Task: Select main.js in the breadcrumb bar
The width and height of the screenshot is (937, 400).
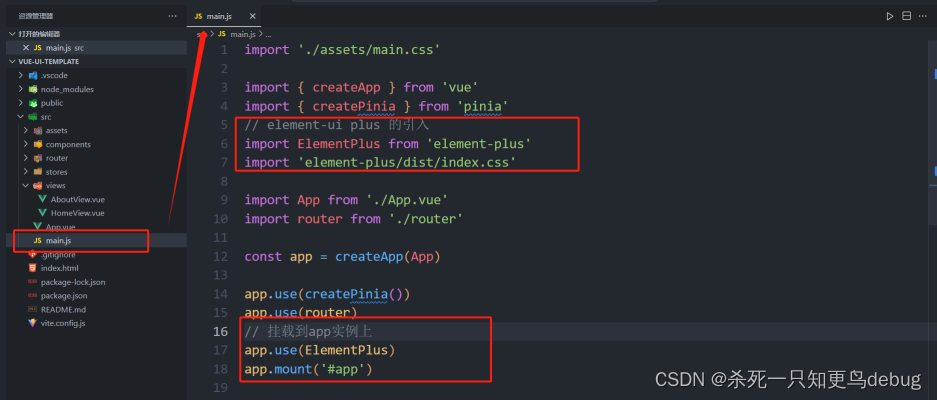Action: pyautogui.click(x=240, y=34)
